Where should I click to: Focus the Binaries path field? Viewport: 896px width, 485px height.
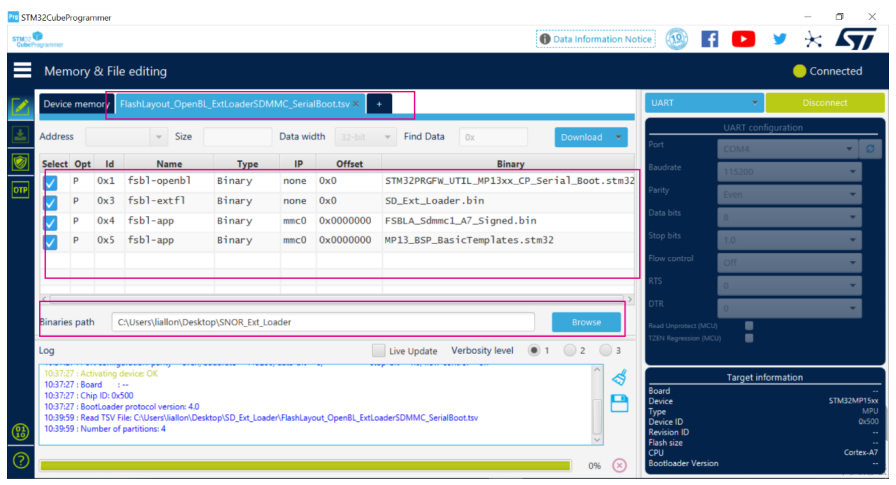click(x=323, y=322)
